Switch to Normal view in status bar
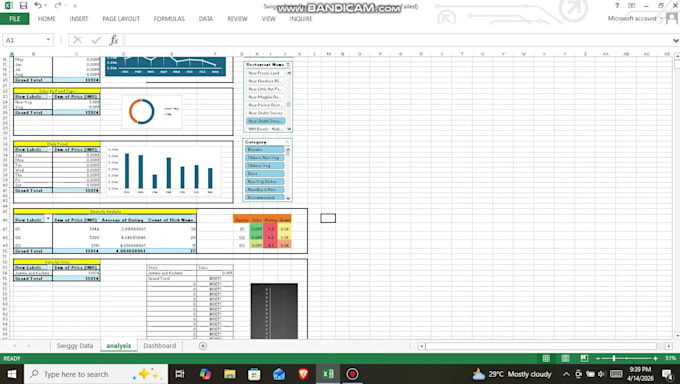The width and height of the screenshot is (680, 384). pyautogui.click(x=546, y=358)
